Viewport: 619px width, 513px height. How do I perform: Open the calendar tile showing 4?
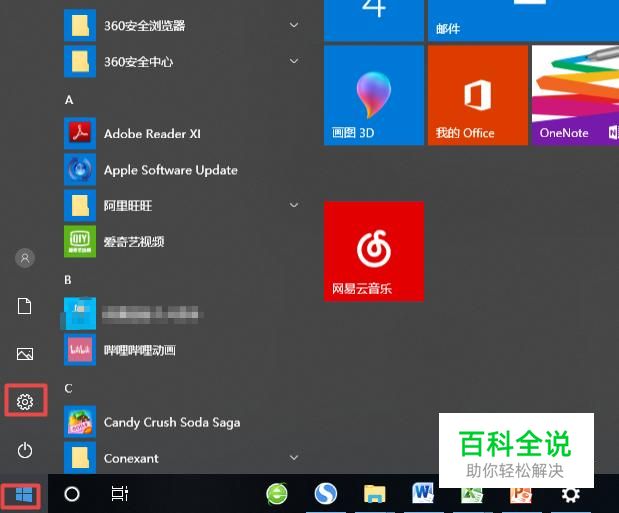pos(374,21)
